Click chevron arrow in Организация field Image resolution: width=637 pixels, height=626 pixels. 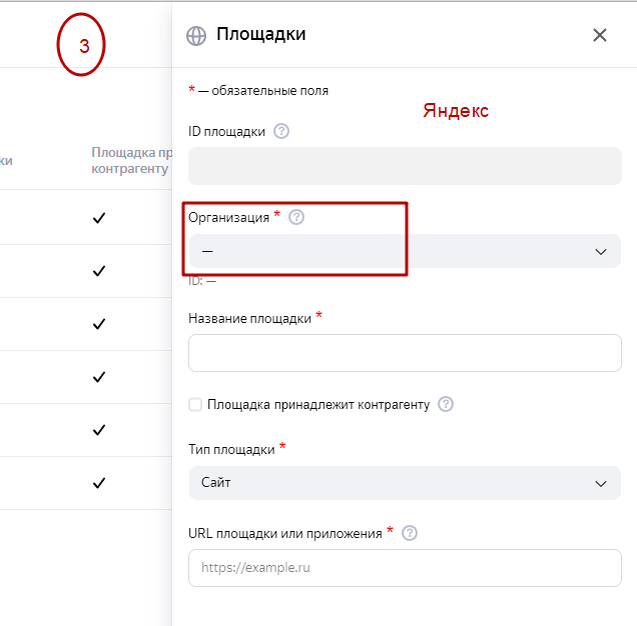click(x=601, y=251)
